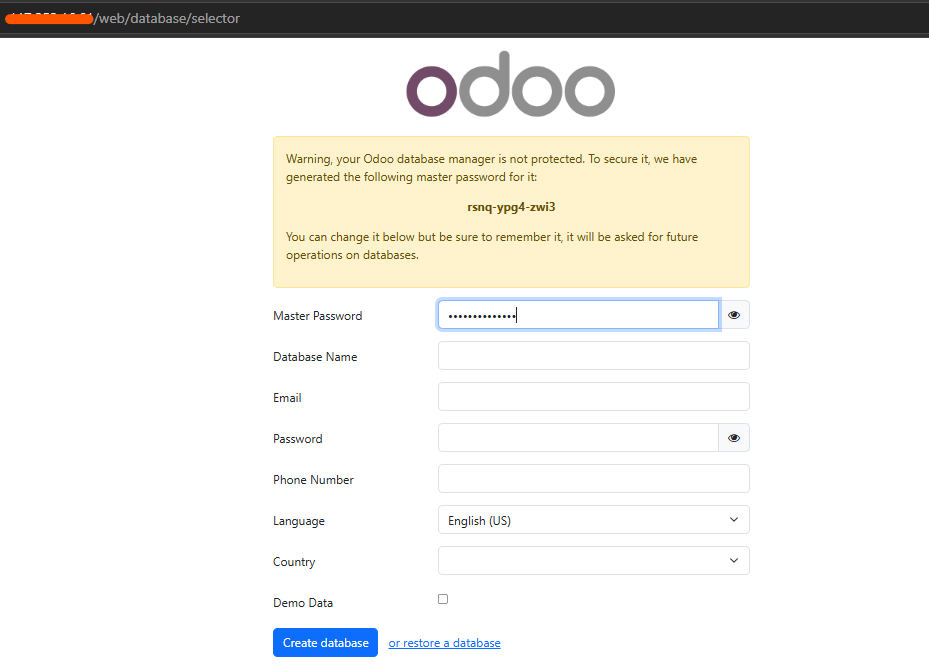The width and height of the screenshot is (929, 666).
Task: Open the Language dropdown
Action: tap(594, 520)
